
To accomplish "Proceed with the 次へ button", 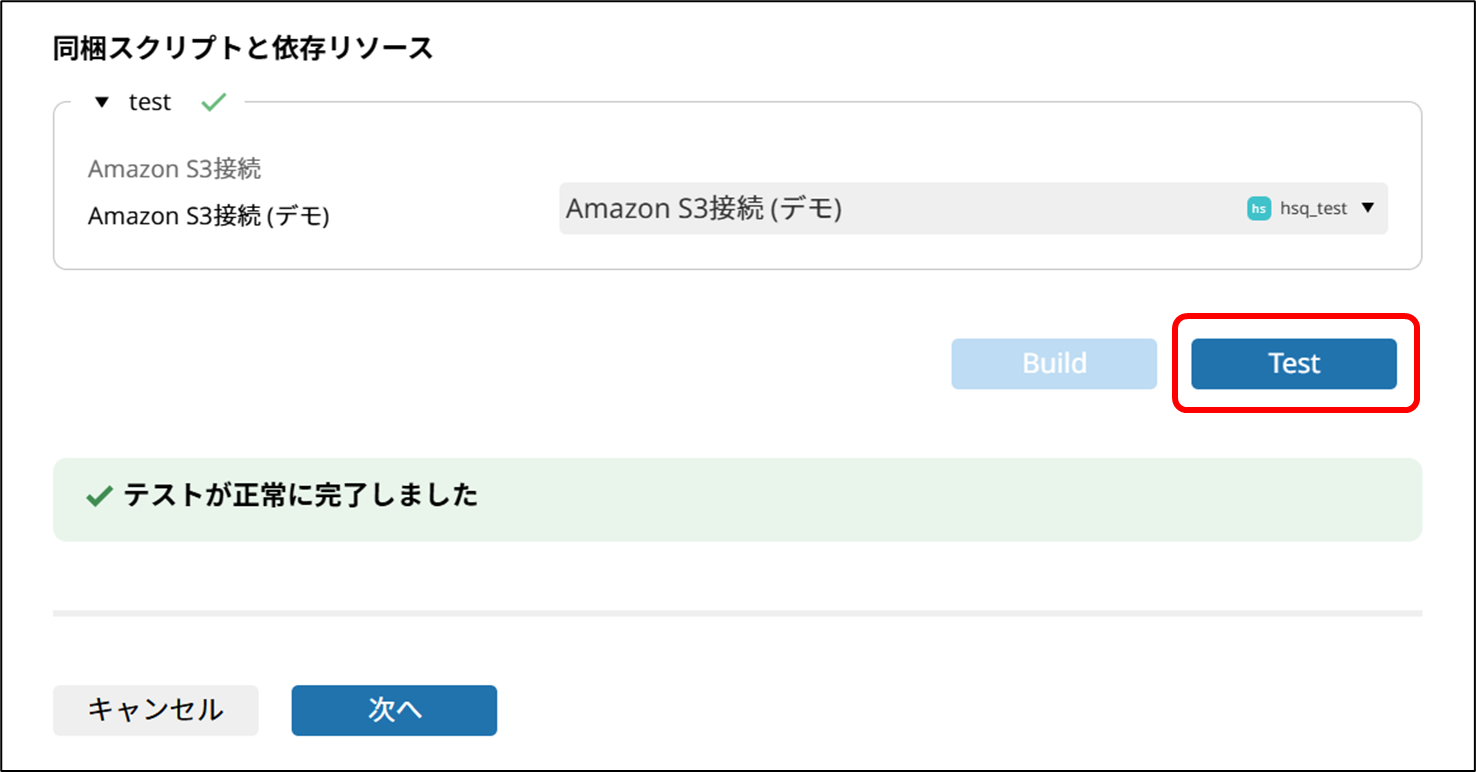I will pyautogui.click(x=394, y=710).
